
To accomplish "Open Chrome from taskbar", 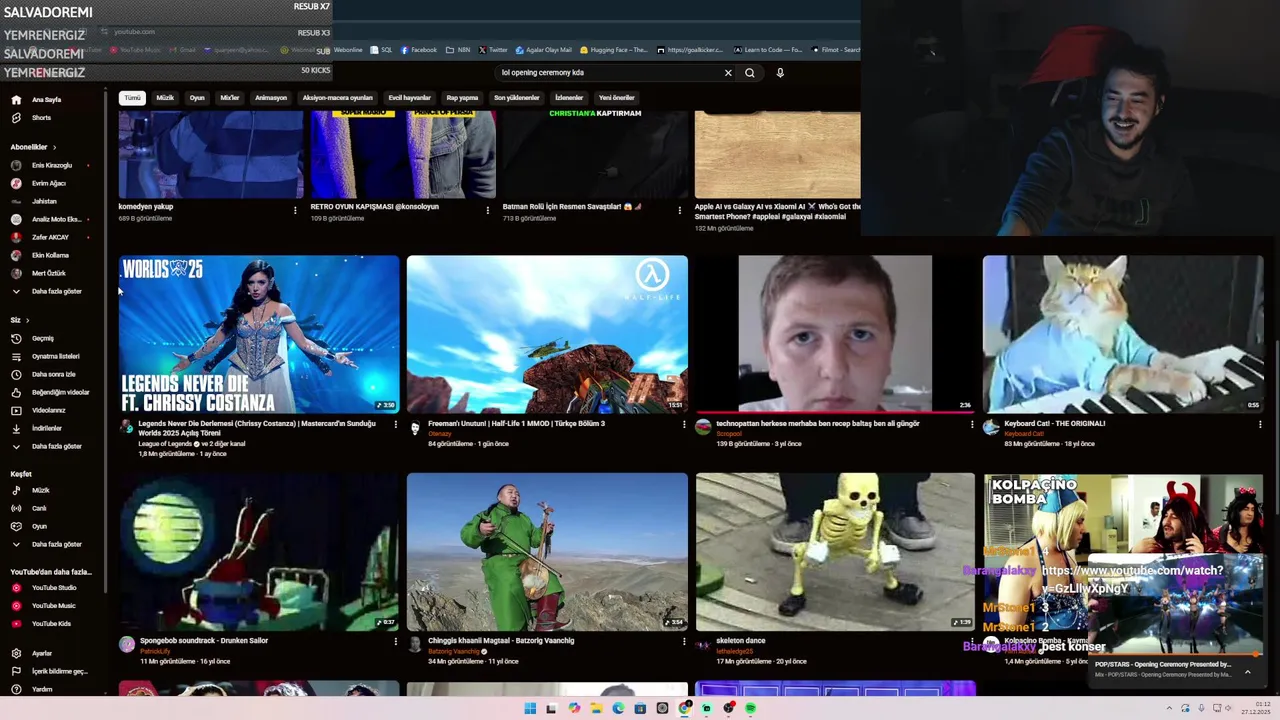I will click(684, 709).
